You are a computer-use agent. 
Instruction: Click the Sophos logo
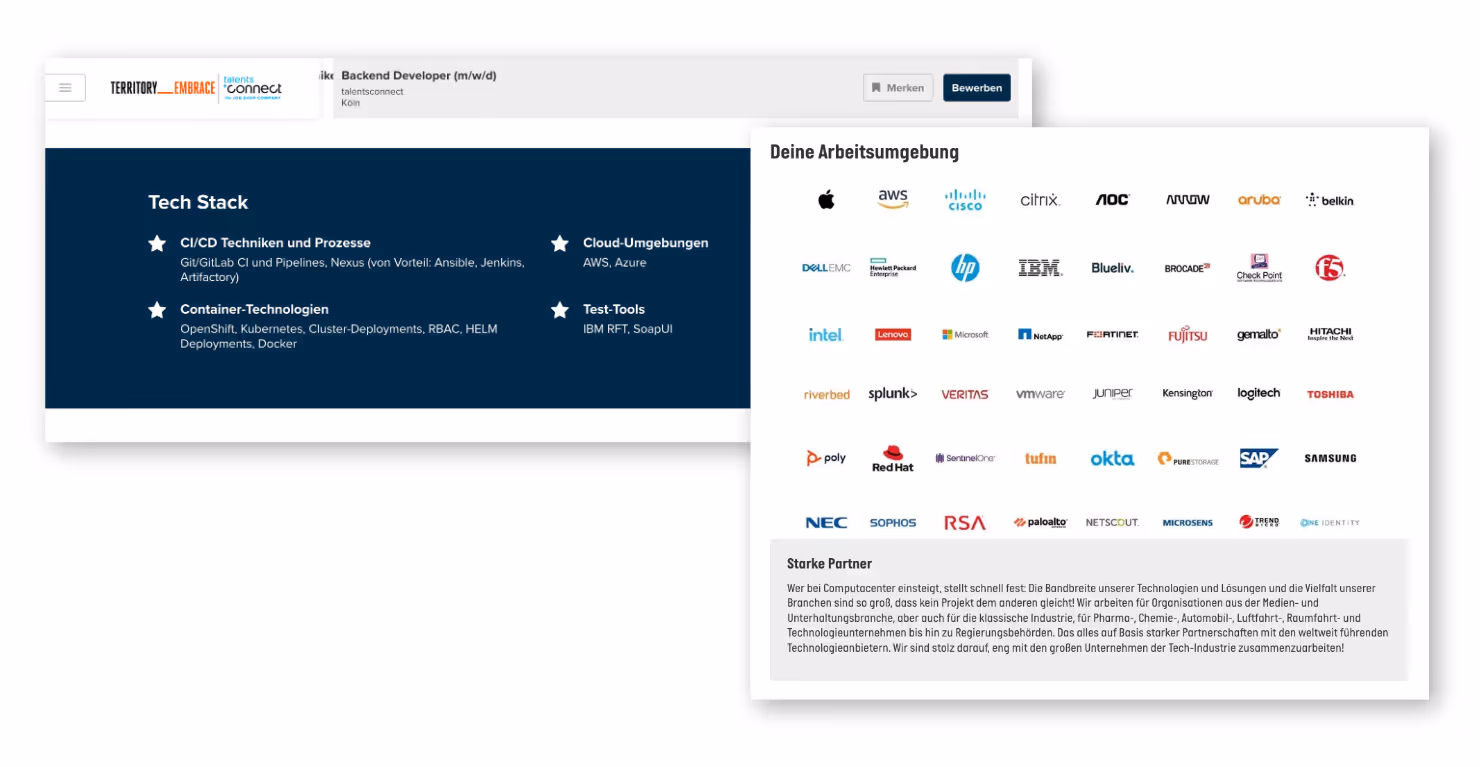click(x=893, y=523)
